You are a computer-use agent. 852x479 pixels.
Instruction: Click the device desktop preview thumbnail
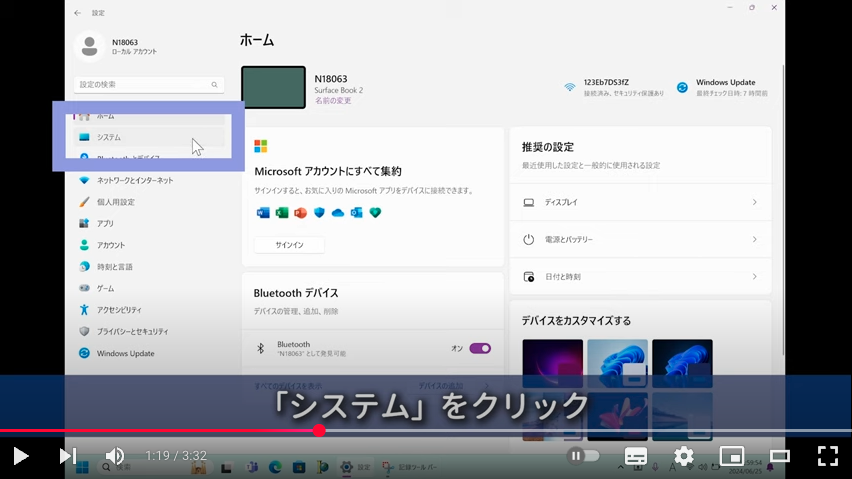273,87
